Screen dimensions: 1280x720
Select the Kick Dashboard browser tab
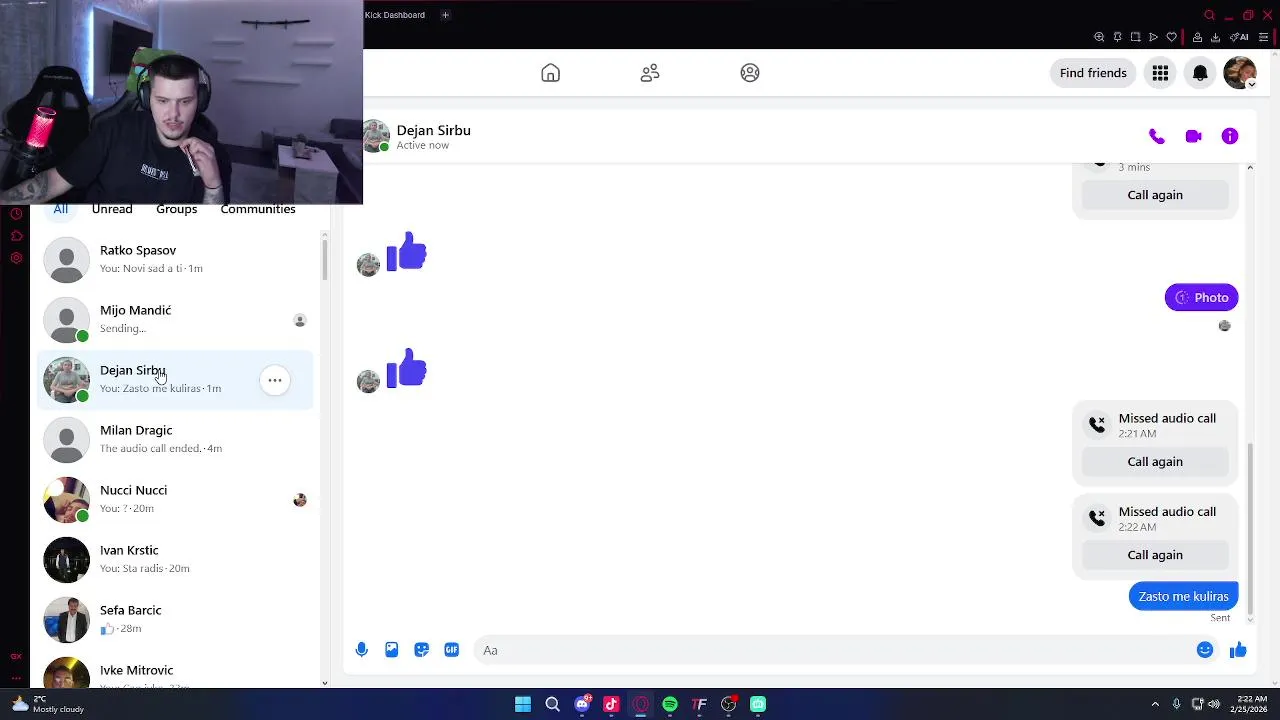[395, 15]
